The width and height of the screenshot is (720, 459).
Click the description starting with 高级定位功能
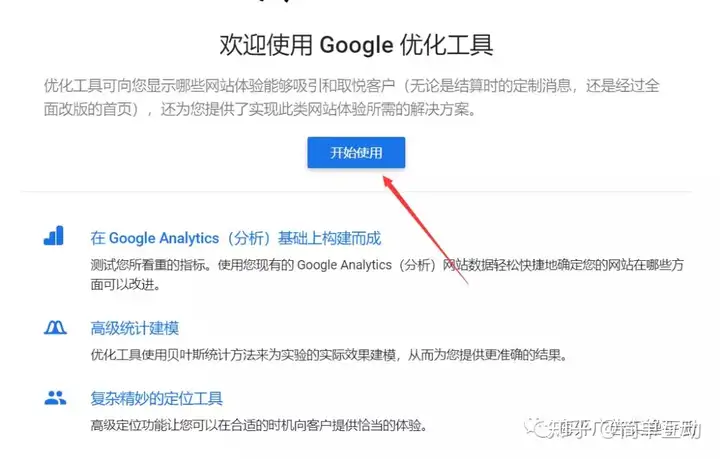[x=259, y=425]
